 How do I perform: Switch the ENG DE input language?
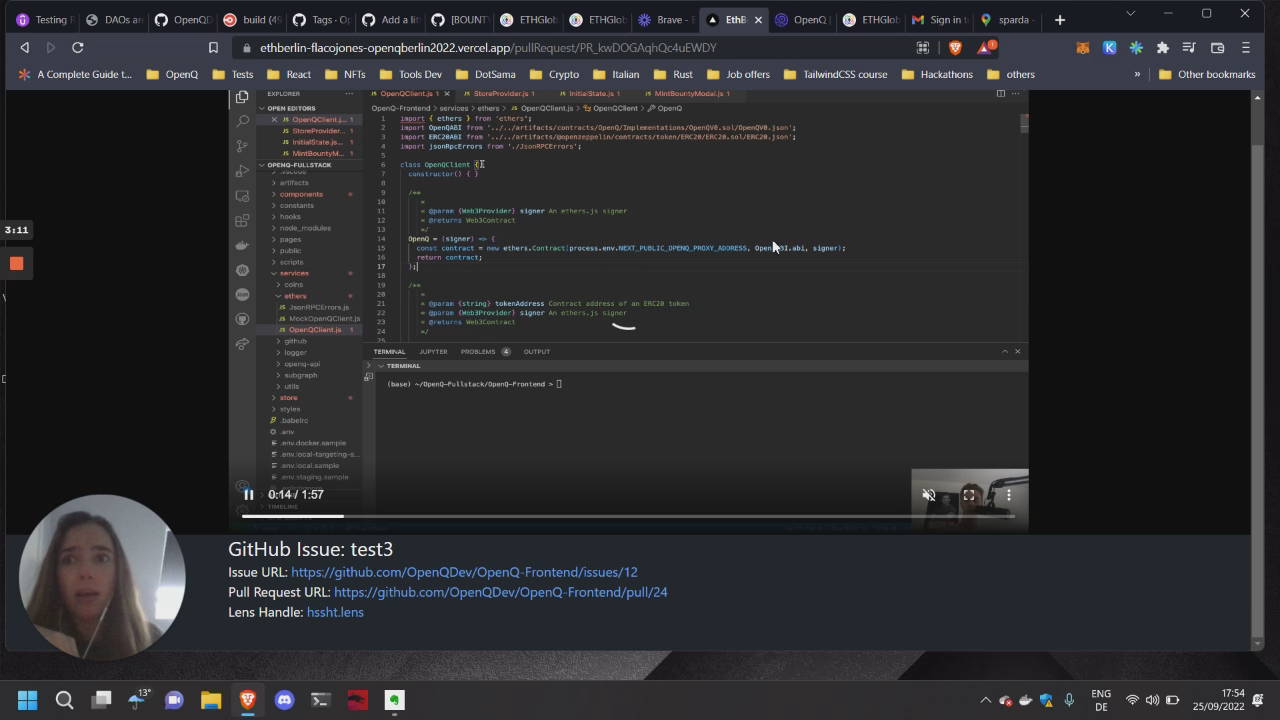[x=1101, y=700]
